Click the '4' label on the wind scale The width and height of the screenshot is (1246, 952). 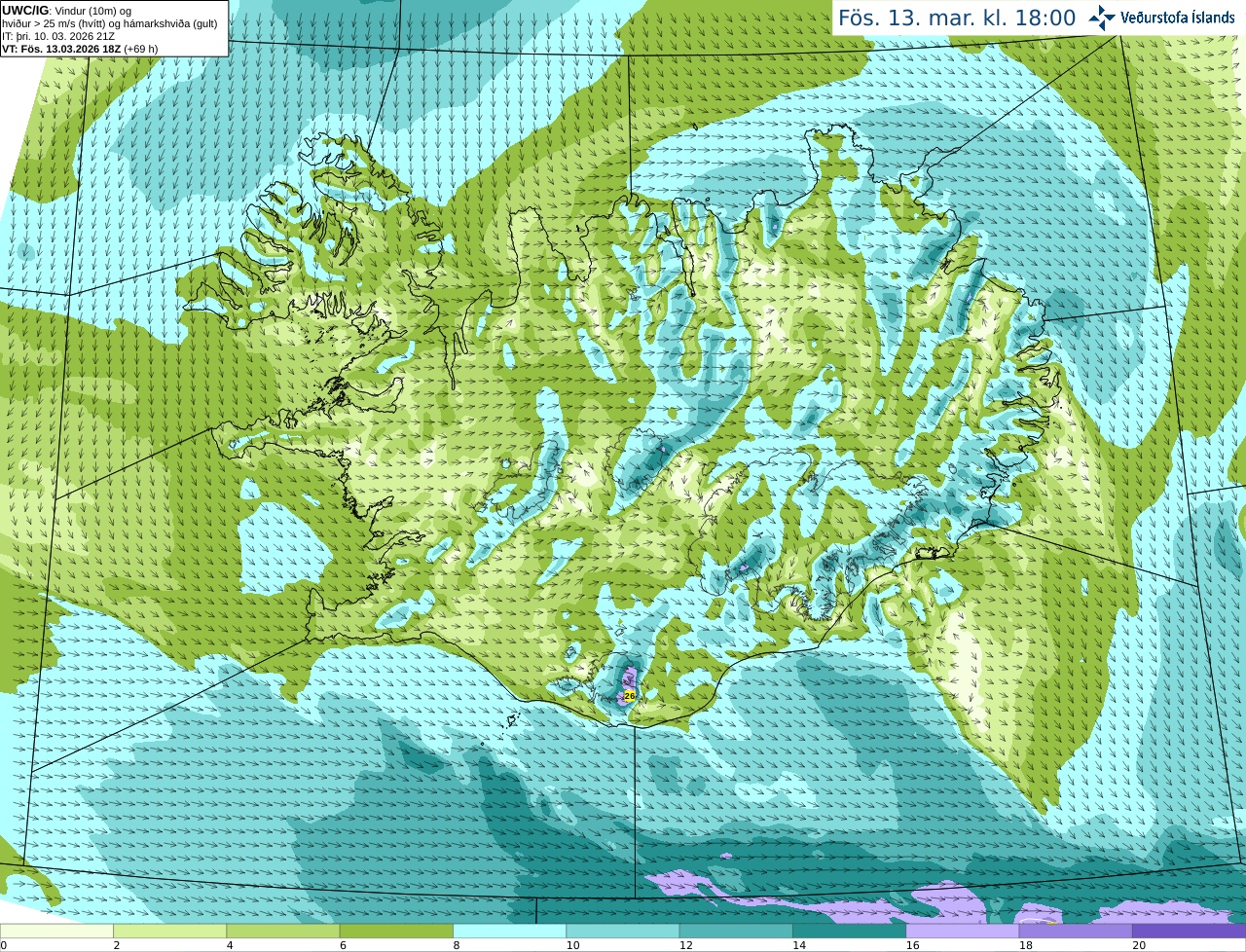231,945
